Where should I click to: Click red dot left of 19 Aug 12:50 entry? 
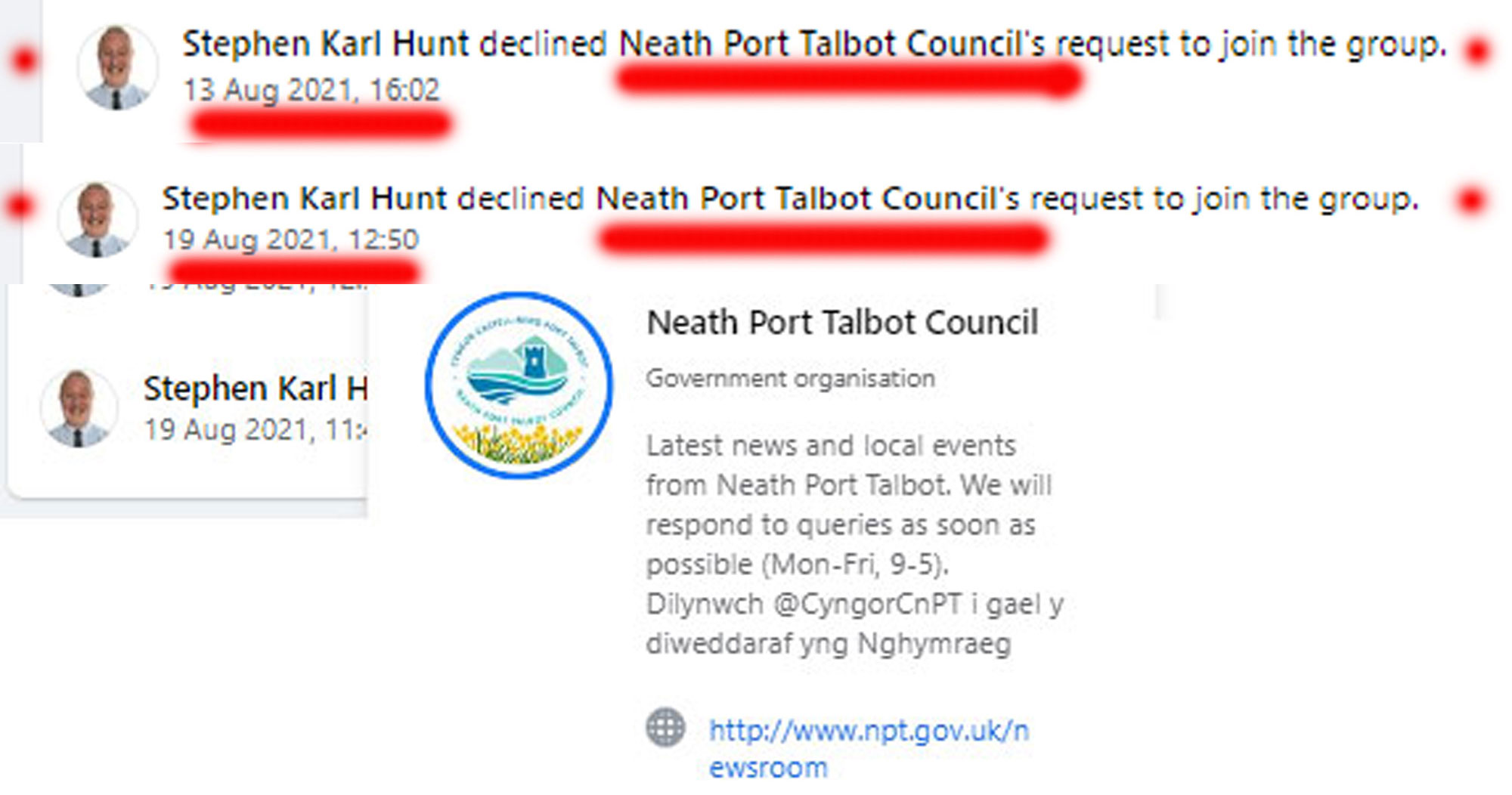[x=20, y=205]
